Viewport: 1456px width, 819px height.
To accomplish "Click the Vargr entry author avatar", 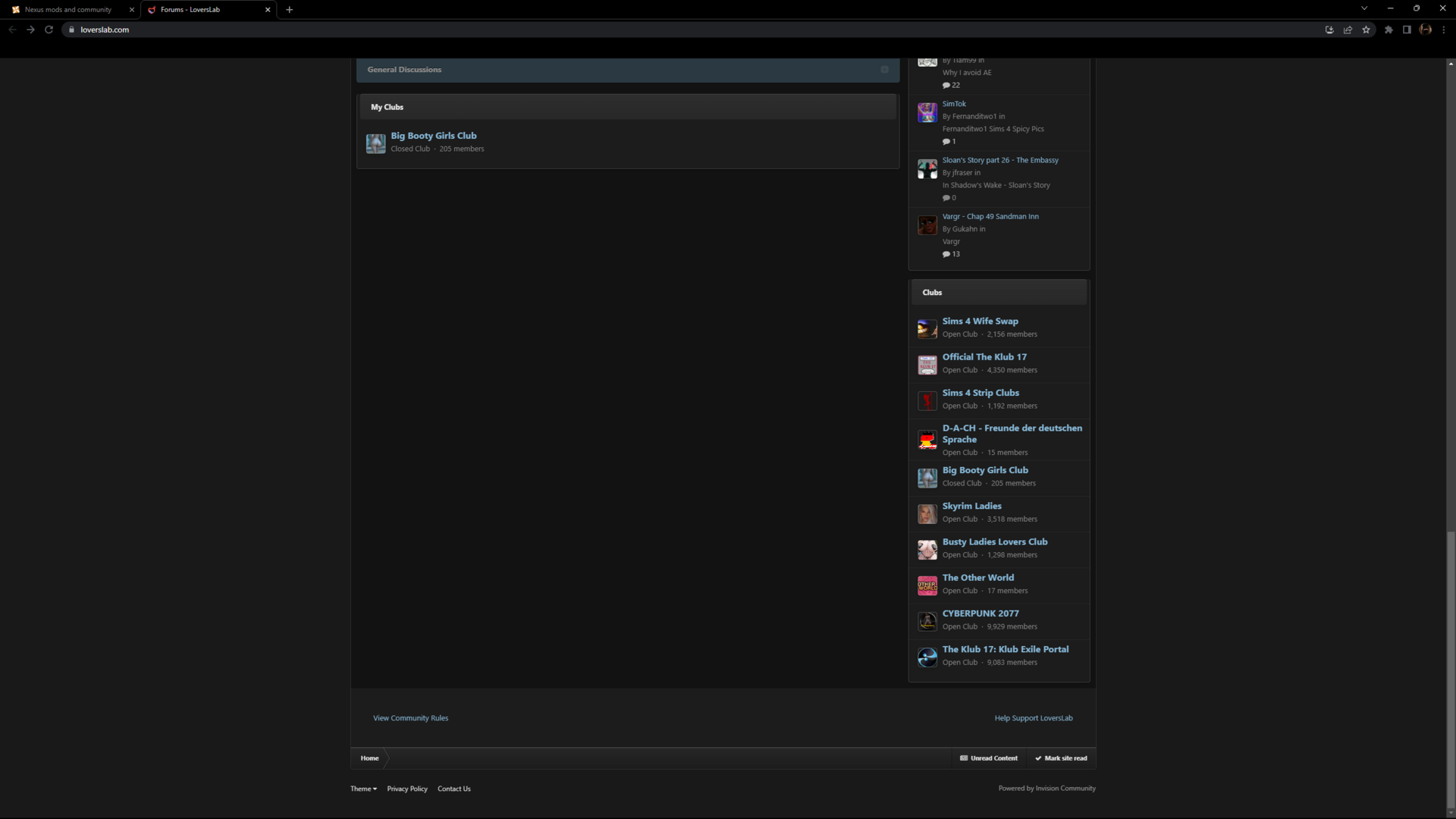I will point(927,225).
